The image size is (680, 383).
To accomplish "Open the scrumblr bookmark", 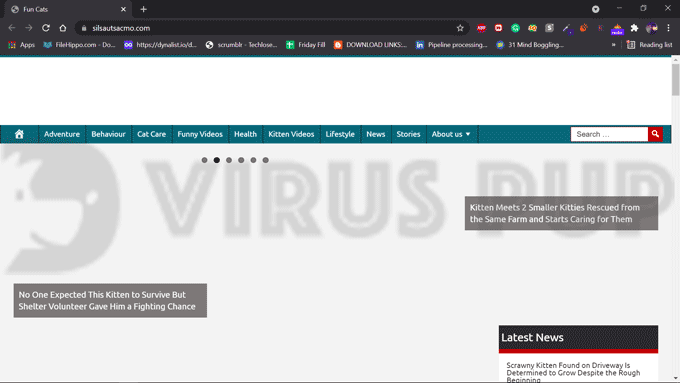I will point(241,45).
